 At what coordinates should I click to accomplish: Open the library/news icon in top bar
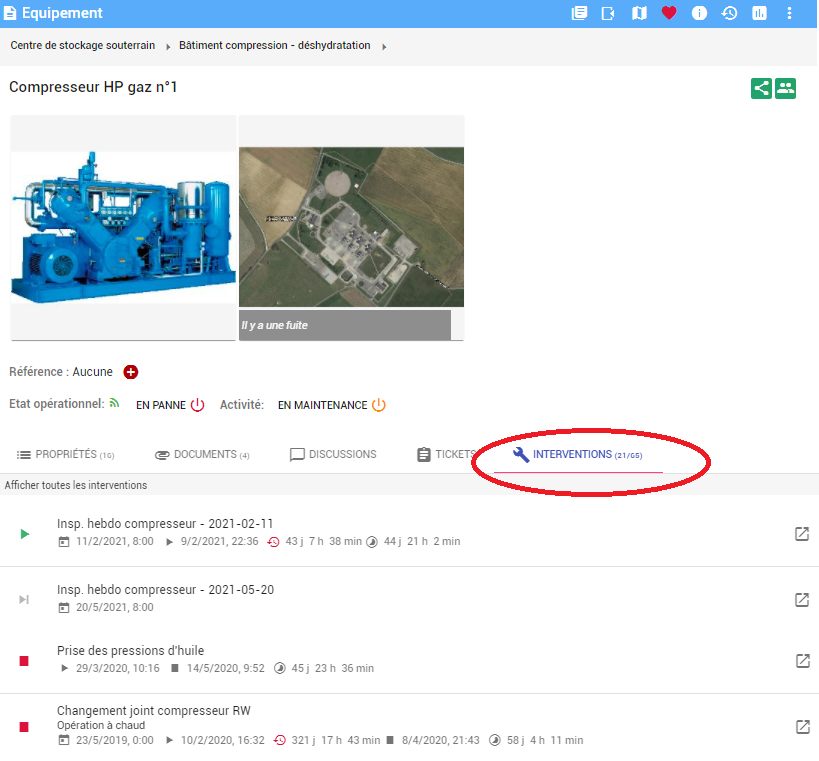[579, 13]
